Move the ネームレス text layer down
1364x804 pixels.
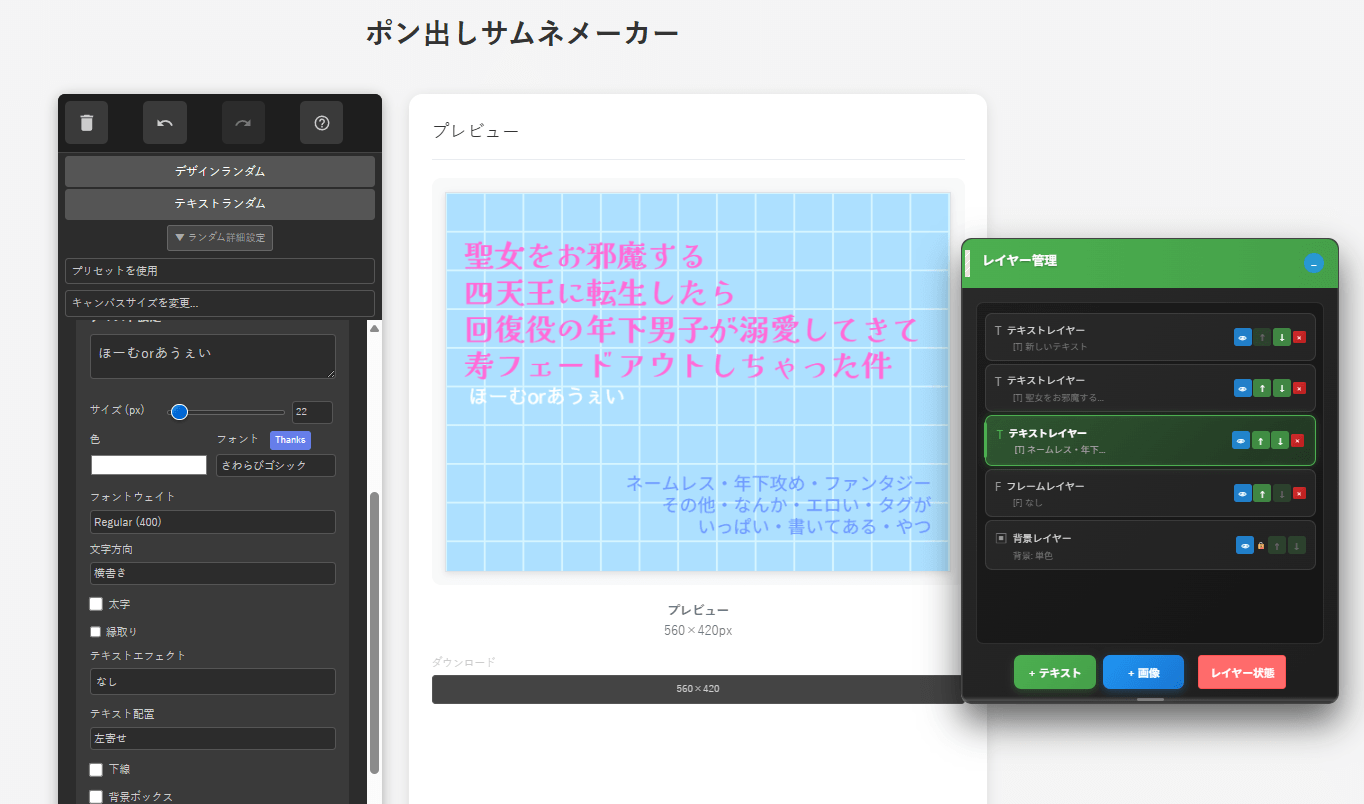1280,440
